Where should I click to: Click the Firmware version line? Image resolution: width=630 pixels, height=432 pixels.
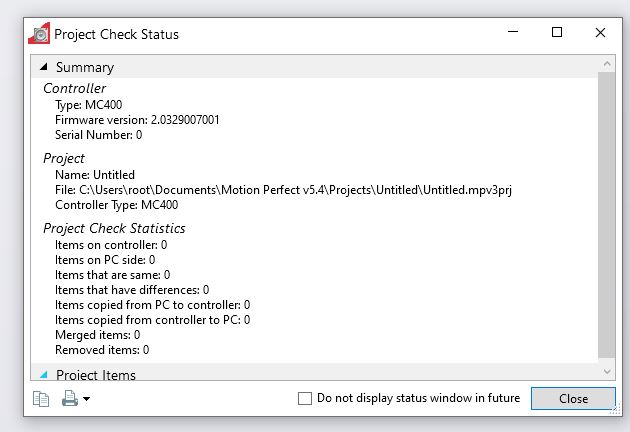pos(137,120)
